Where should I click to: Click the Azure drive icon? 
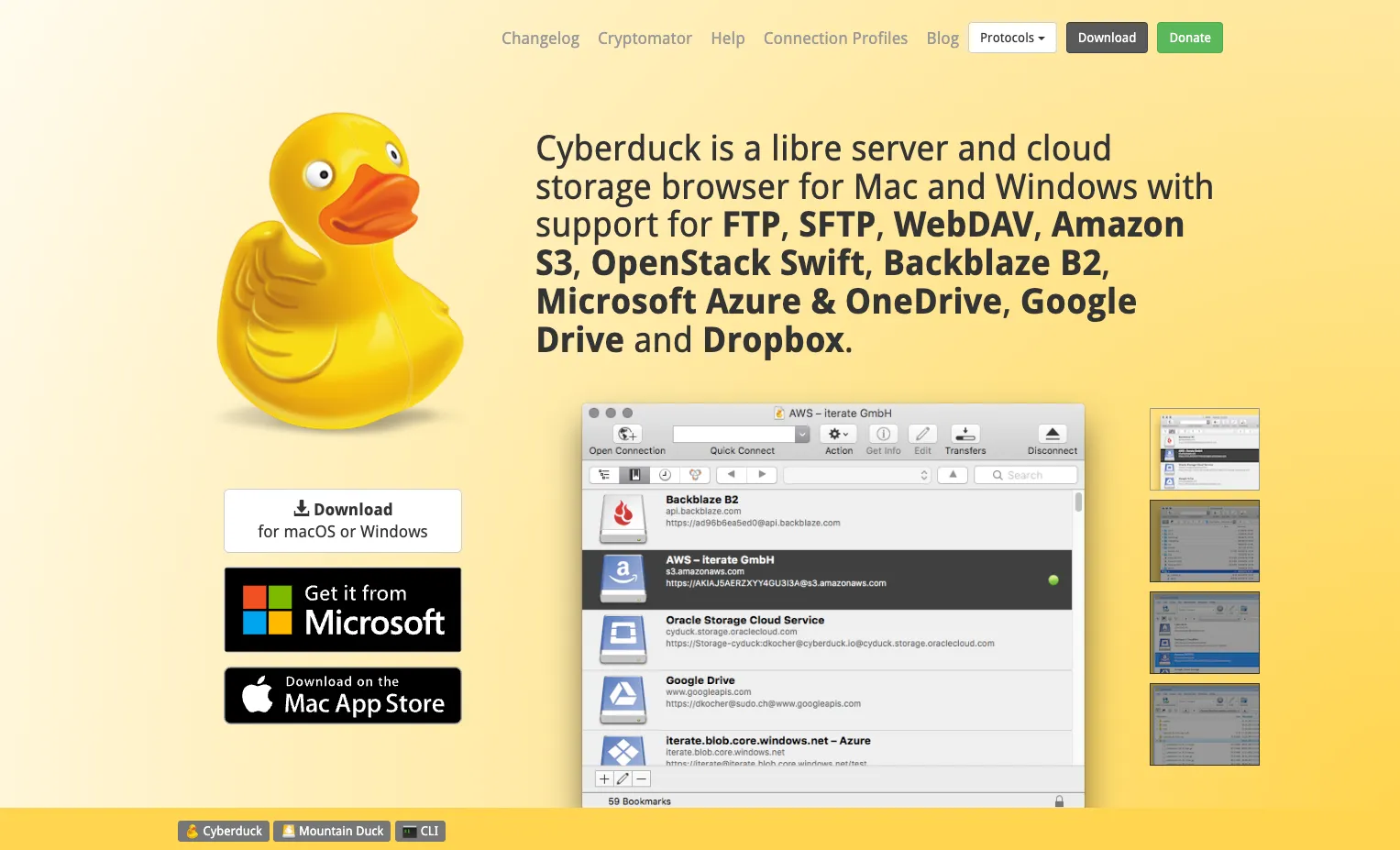coord(623,751)
